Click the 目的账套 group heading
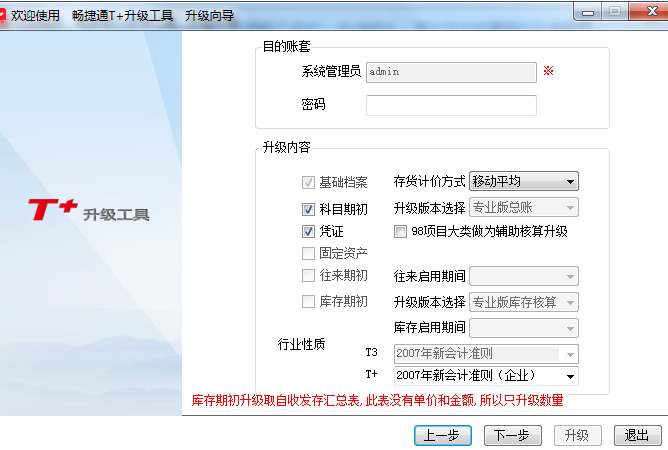 pyautogui.click(x=286, y=46)
